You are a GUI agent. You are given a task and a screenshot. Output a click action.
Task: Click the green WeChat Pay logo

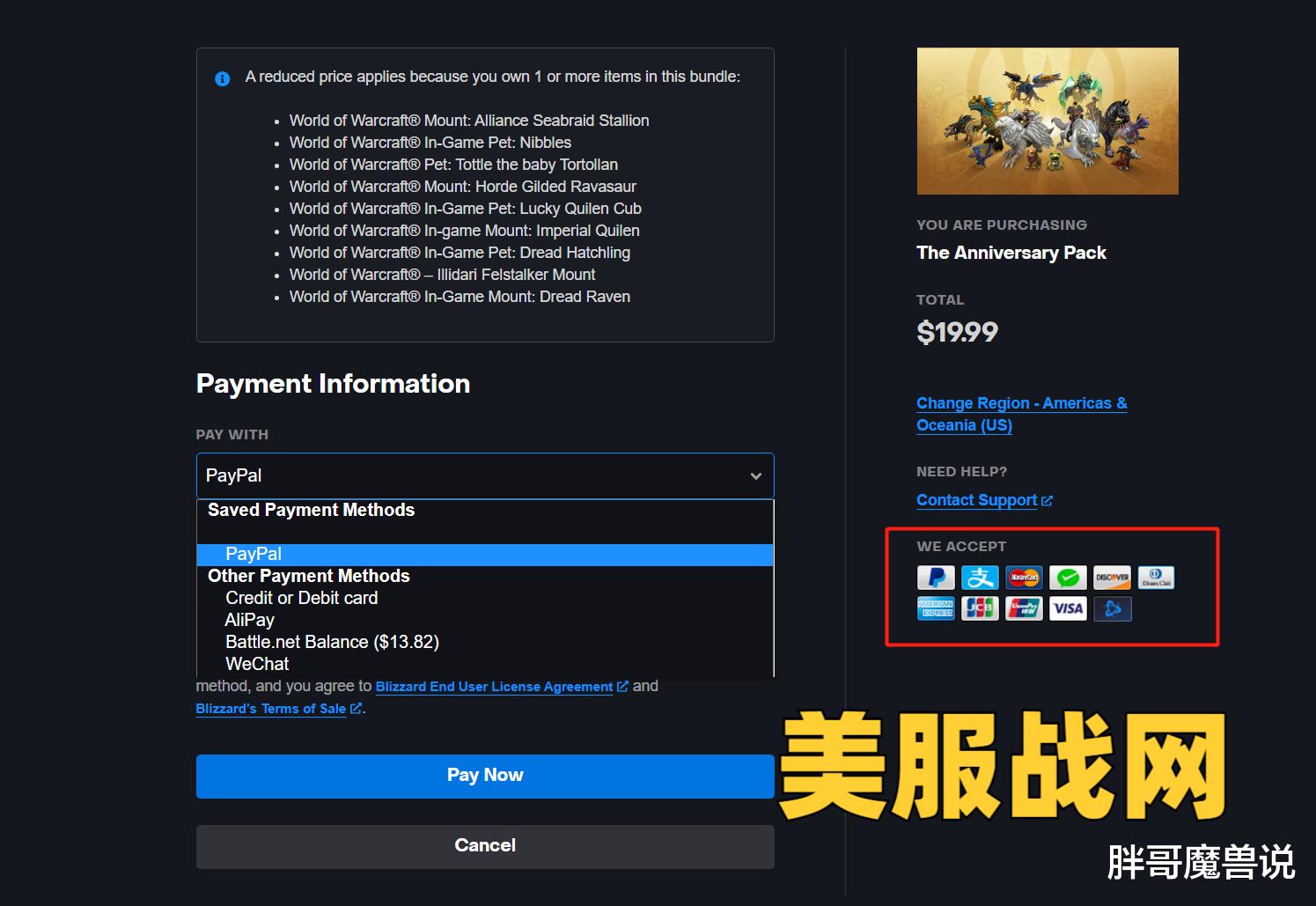(1068, 578)
